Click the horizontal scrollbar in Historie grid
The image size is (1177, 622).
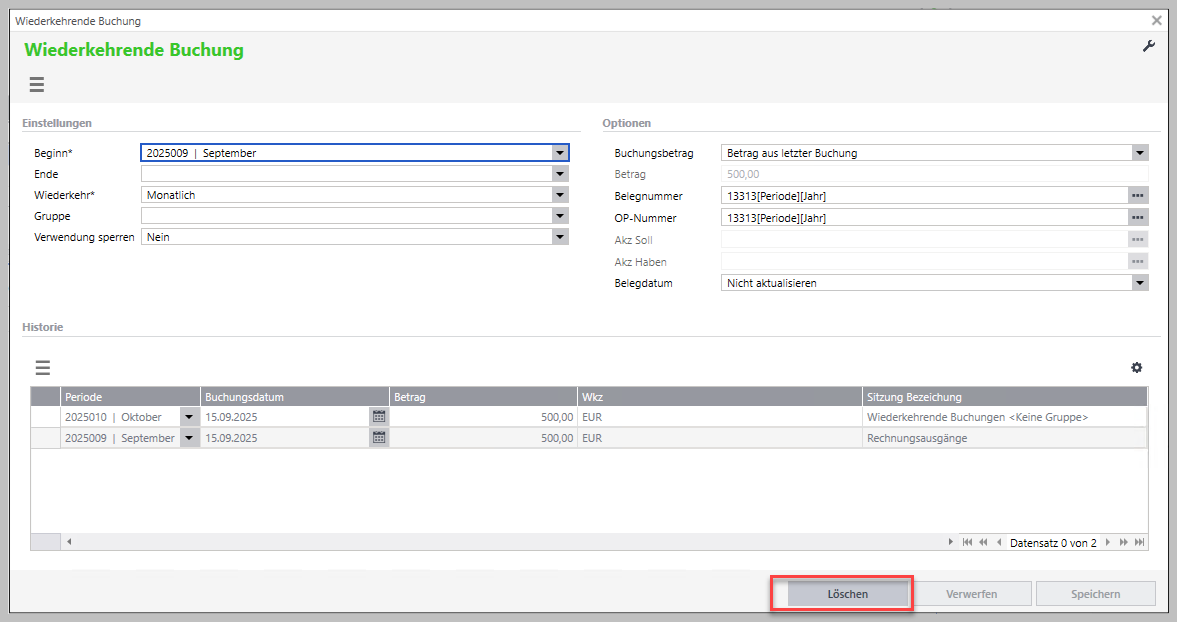coord(500,542)
